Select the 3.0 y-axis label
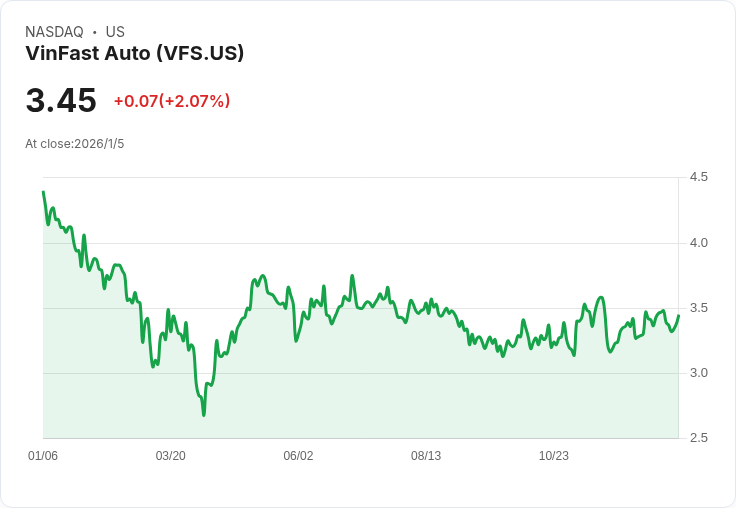The image size is (736, 508). point(698,373)
